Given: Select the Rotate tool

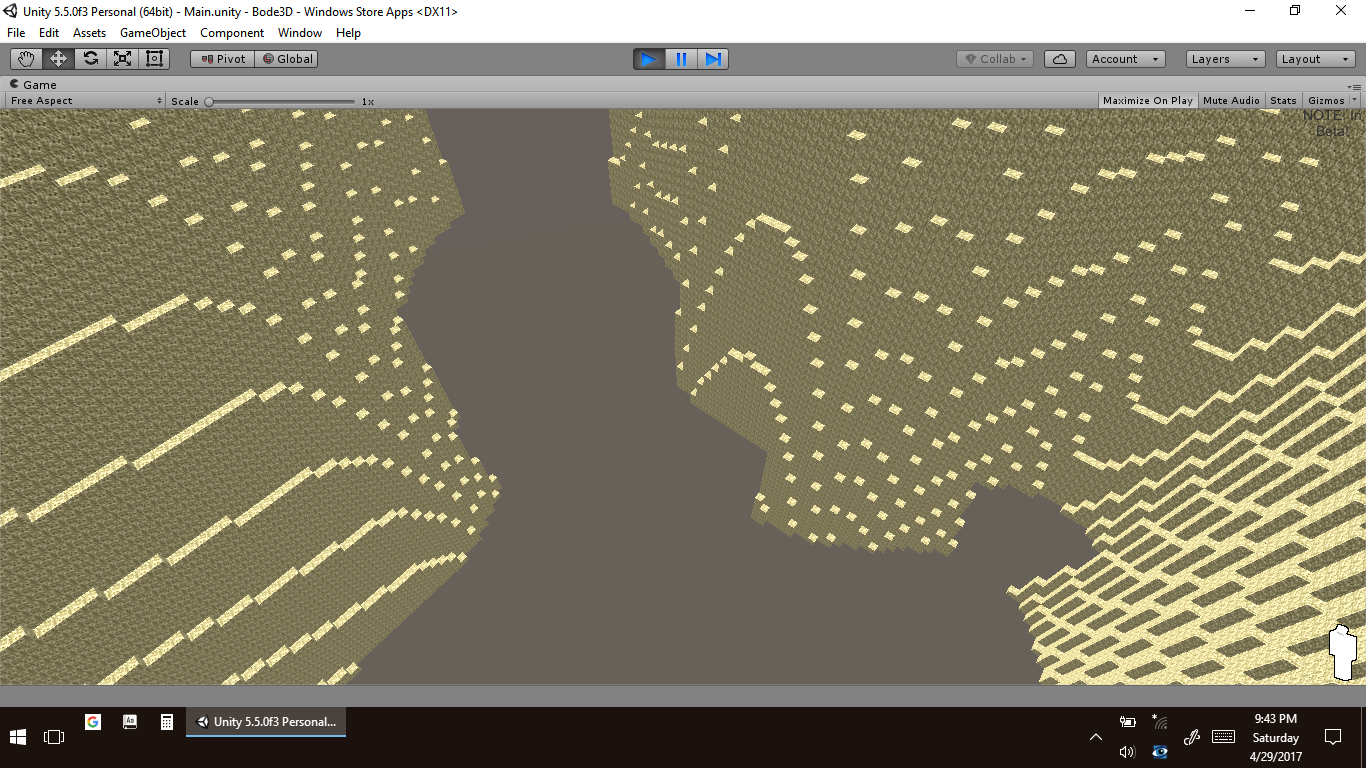Looking at the screenshot, I should 90,59.
